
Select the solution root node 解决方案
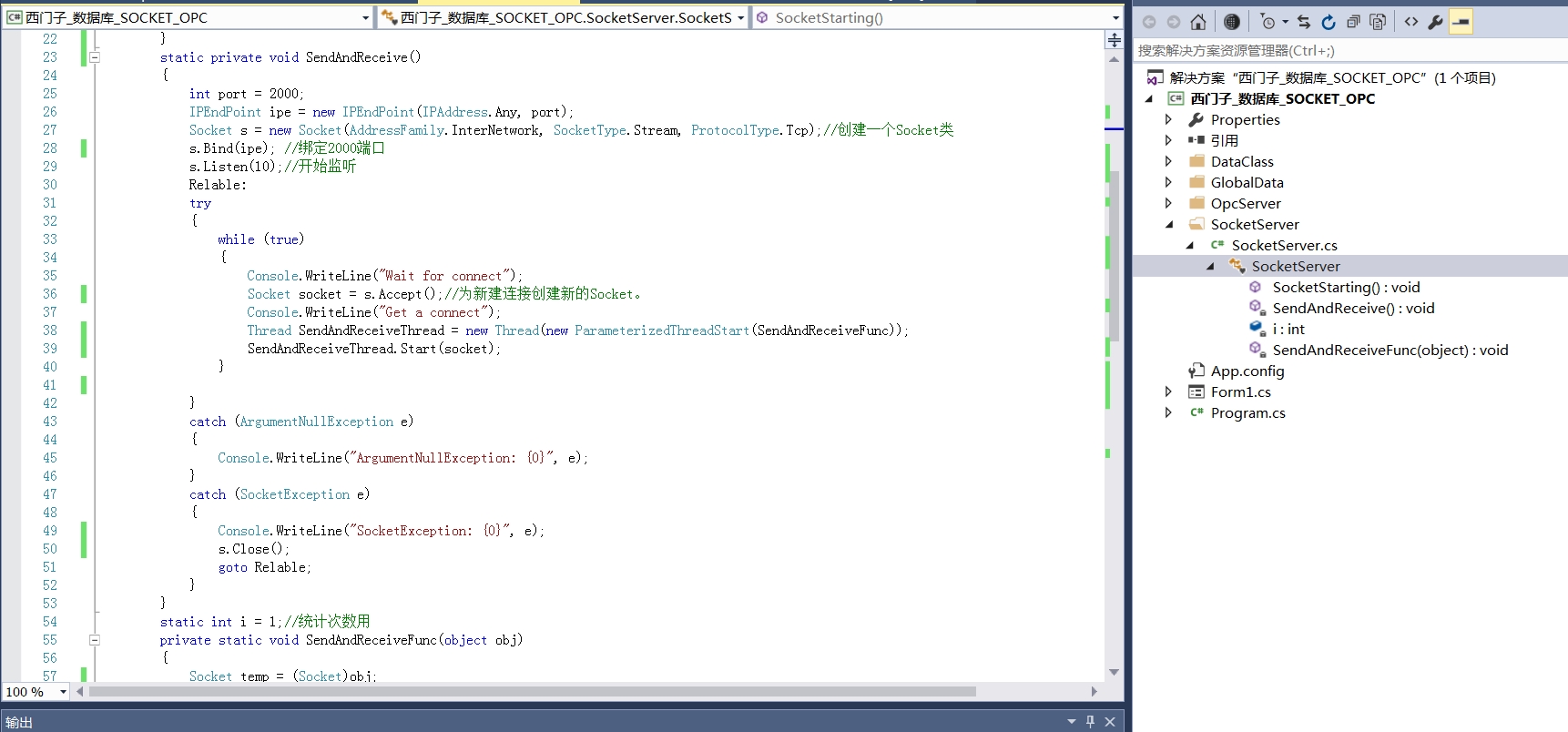coord(1332,77)
